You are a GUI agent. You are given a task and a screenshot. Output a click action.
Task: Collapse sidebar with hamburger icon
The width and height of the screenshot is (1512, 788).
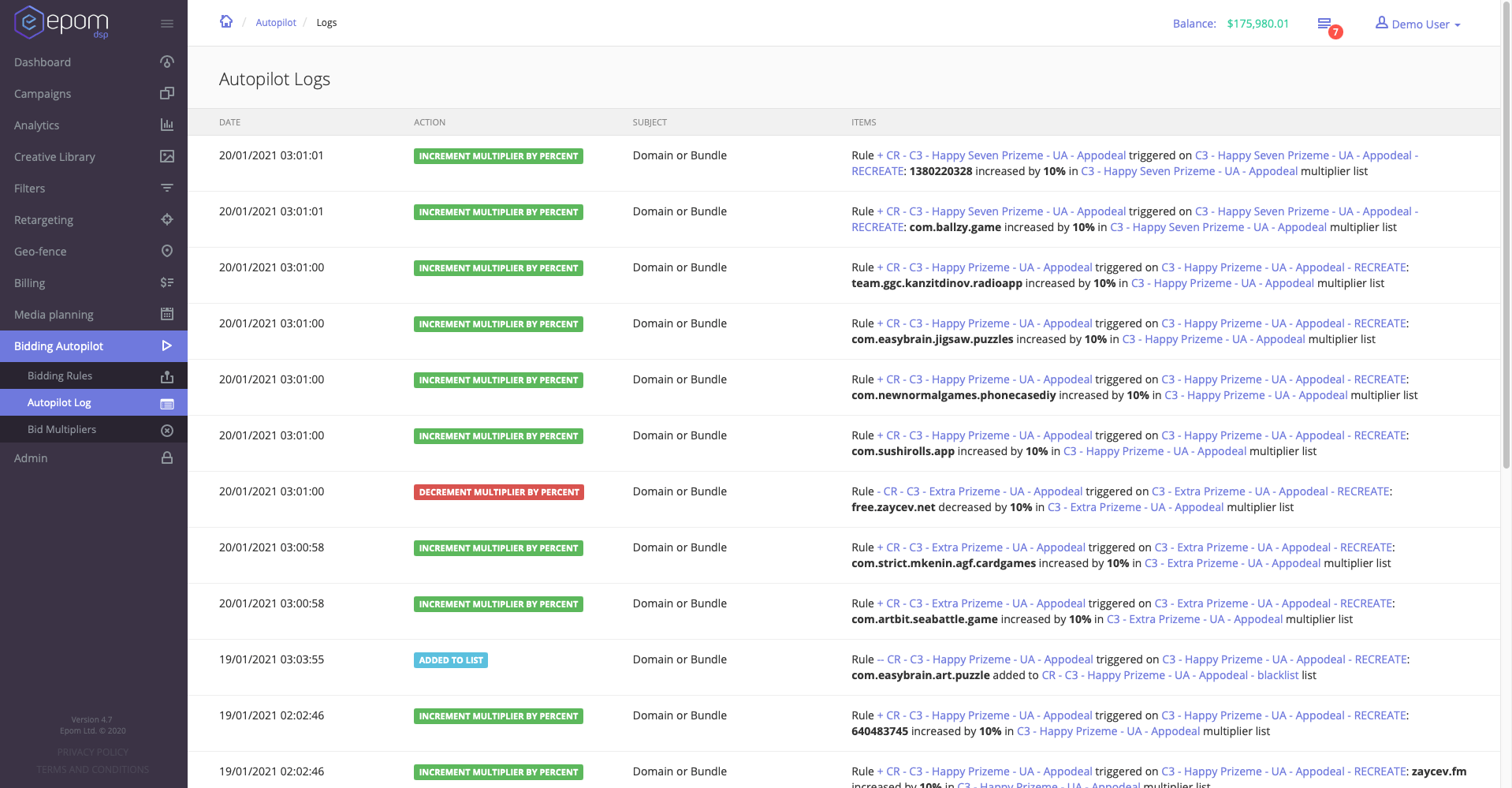point(167,24)
